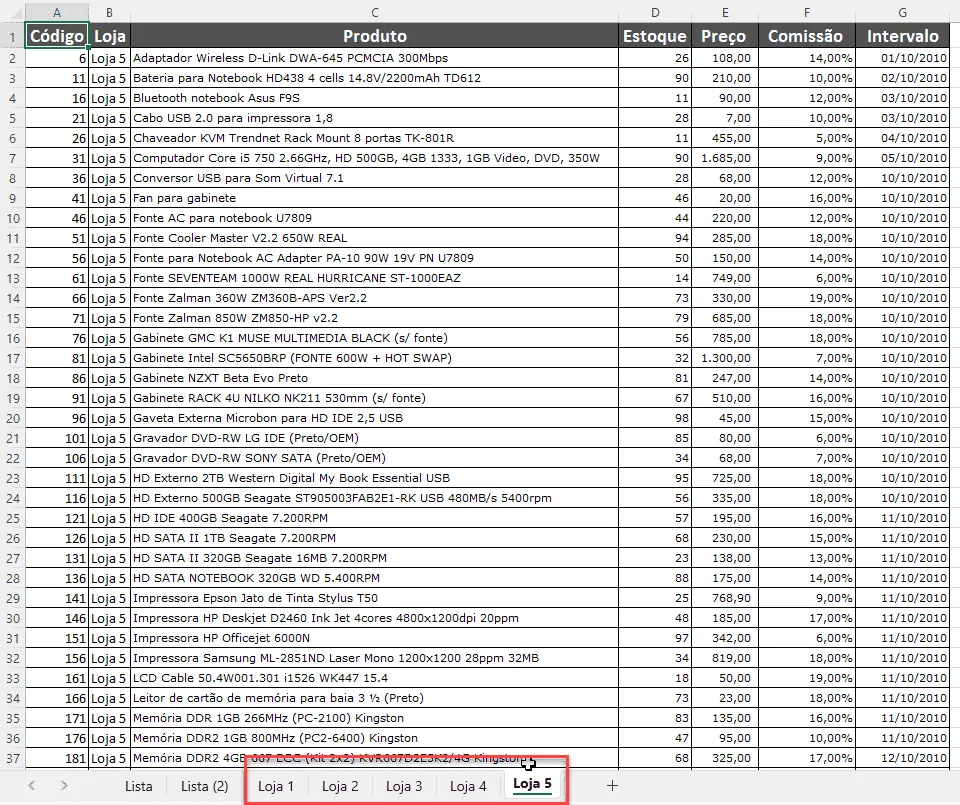960x805 pixels.
Task: Select cell HD IDE 400GB Seagate 7.200RPM
Action: click(375, 518)
